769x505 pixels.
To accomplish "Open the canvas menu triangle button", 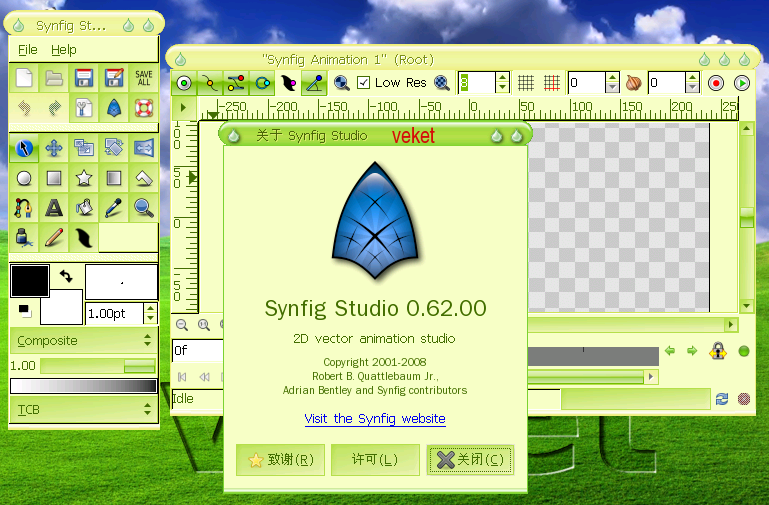I will [x=183, y=107].
